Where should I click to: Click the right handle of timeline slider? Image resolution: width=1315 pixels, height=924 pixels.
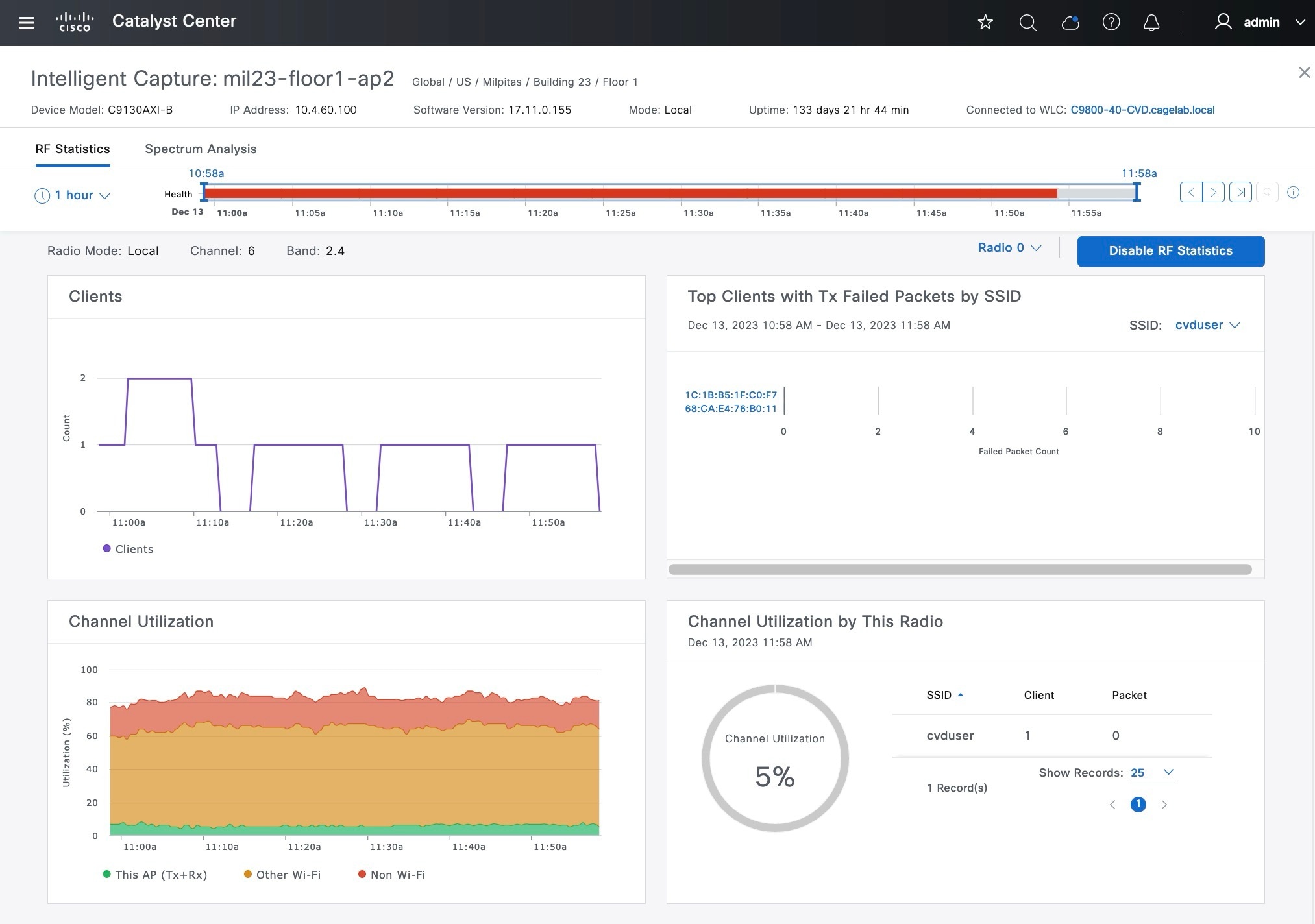coord(1137,192)
